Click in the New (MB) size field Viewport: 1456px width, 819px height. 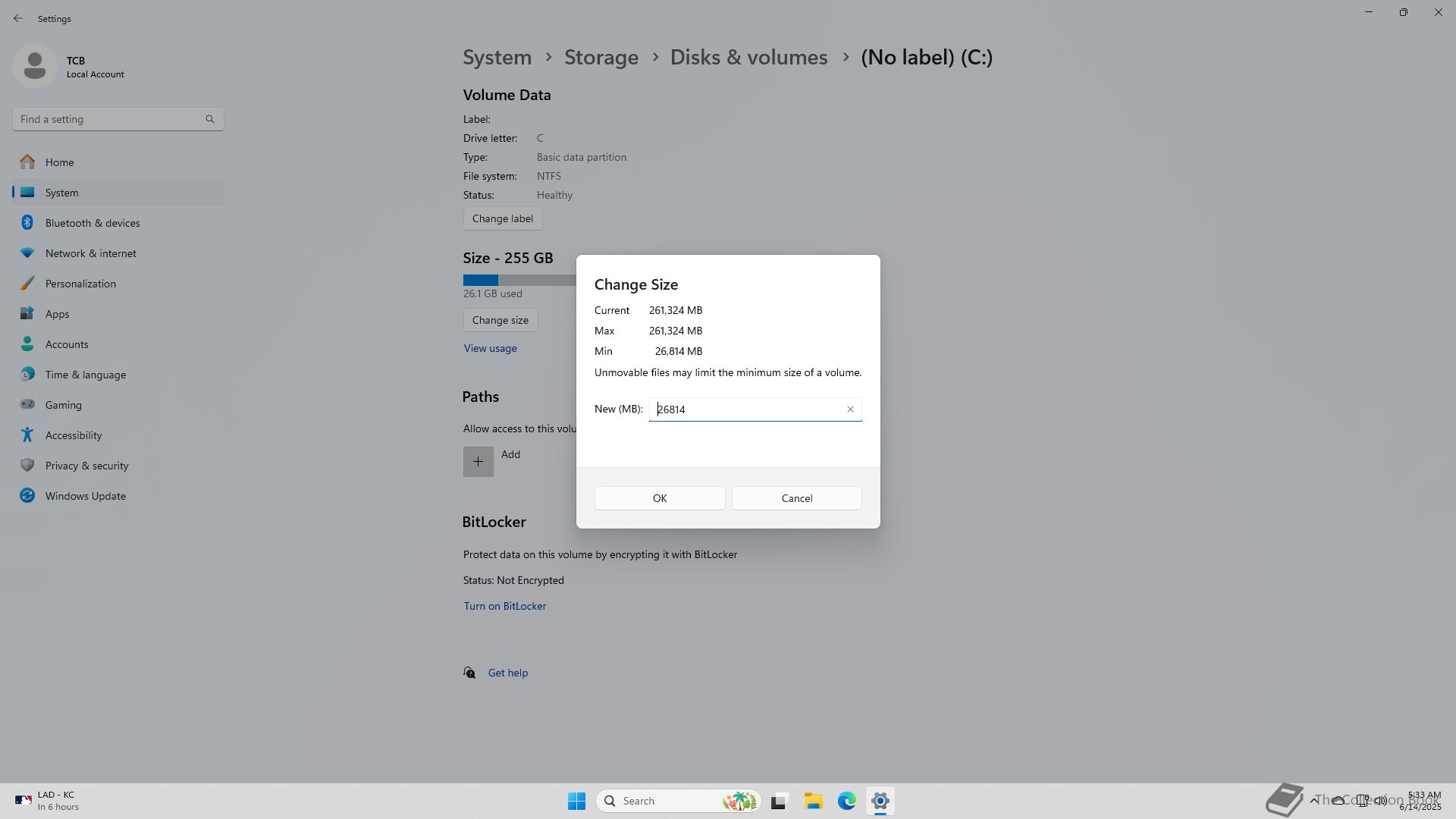pos(747,409)
